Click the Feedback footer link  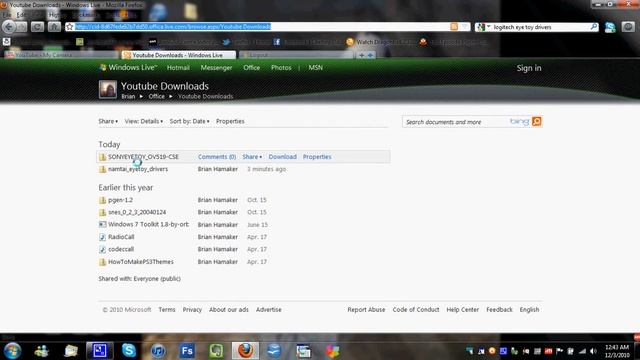tap(499, 310)
